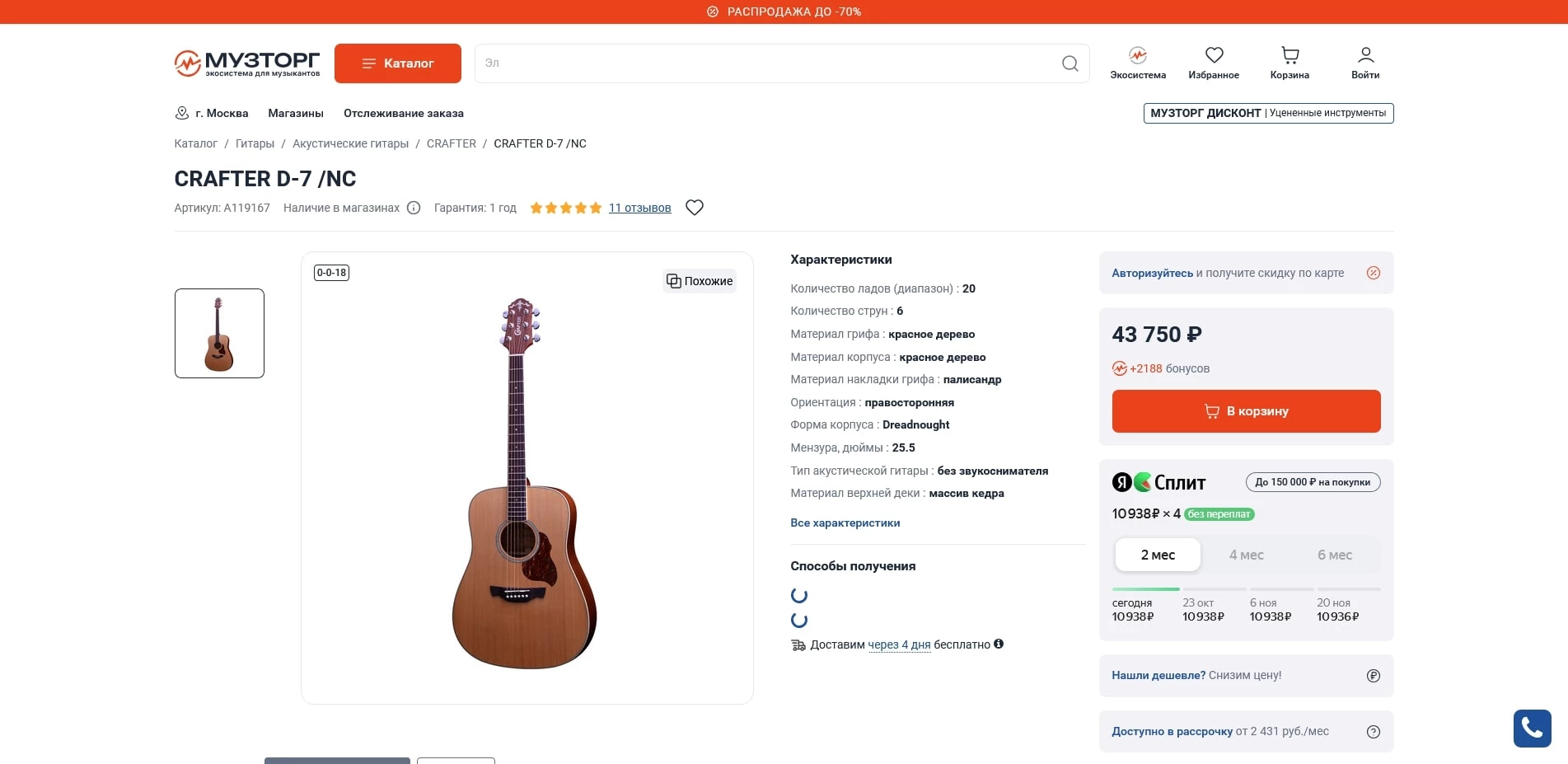Screen dimensions: 1568x764
Task: Change city by clicking г. Москва
Action: [x=220, y=113]
